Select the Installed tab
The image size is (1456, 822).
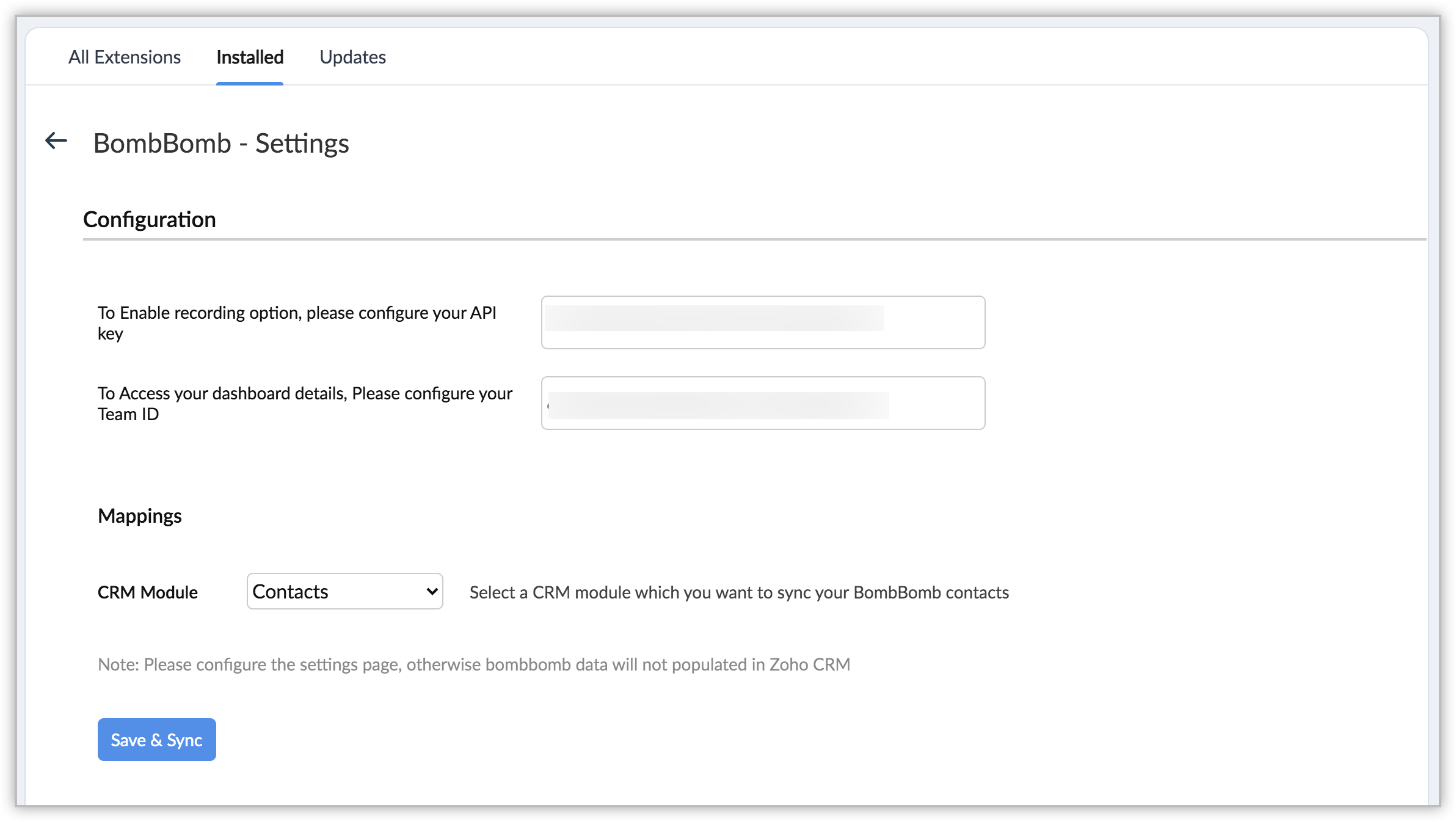coord(250,57)
